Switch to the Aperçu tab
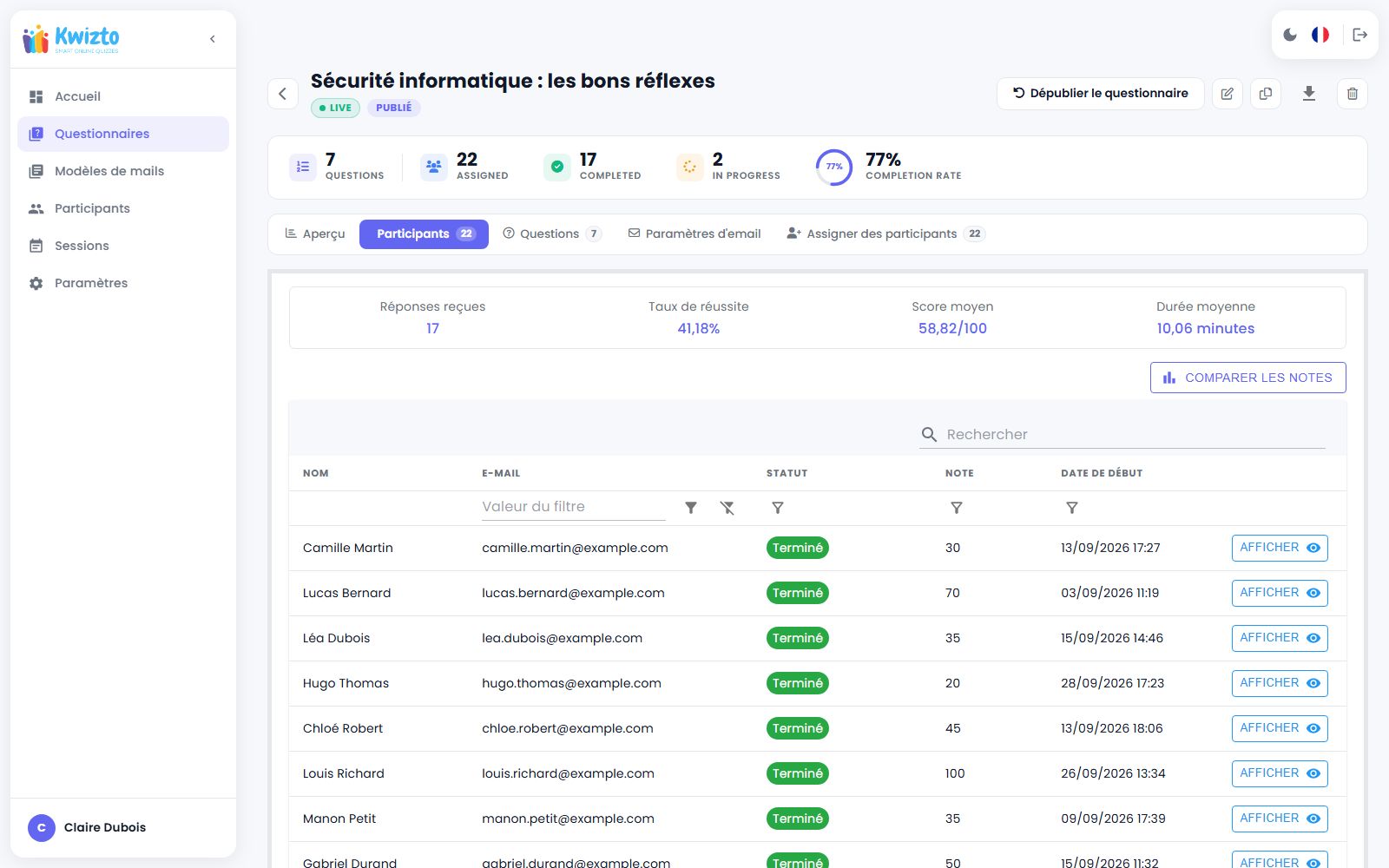The width and height of the screenshot is (1389, 868). coord(315,234)
